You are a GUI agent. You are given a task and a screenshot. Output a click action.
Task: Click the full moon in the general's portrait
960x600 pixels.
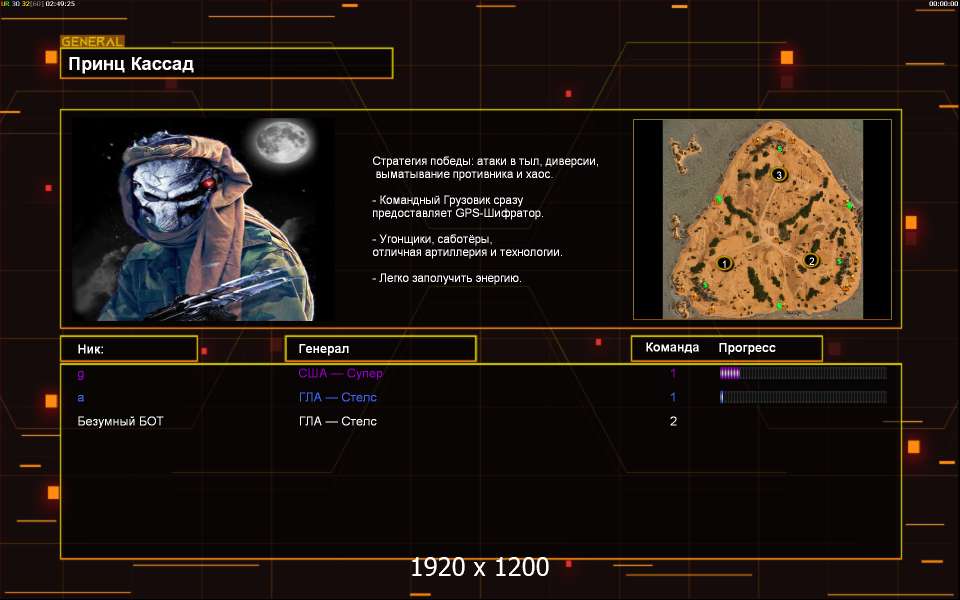[x=282, y=142]
